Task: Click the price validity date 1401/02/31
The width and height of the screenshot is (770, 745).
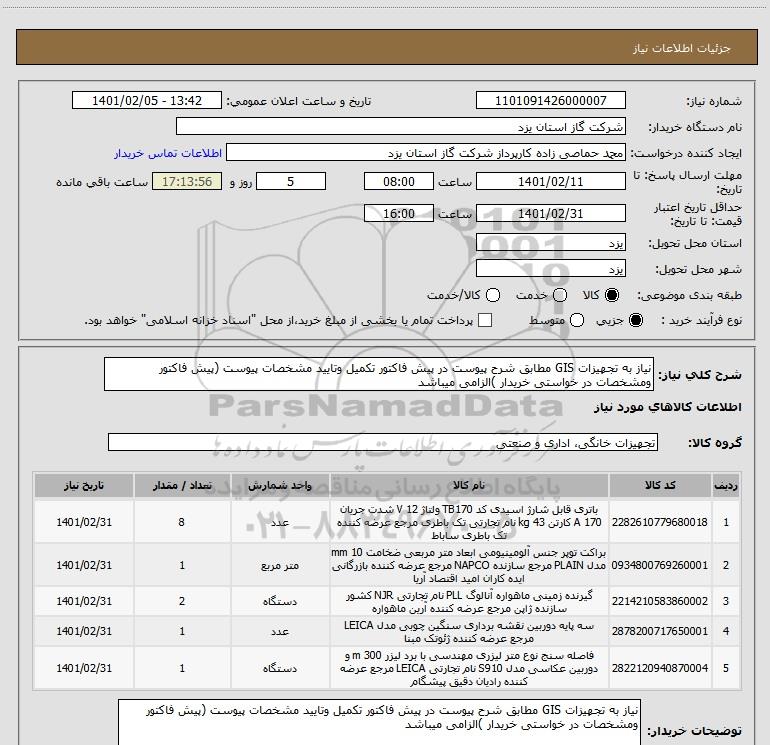Action: click(x=550, y=213)
